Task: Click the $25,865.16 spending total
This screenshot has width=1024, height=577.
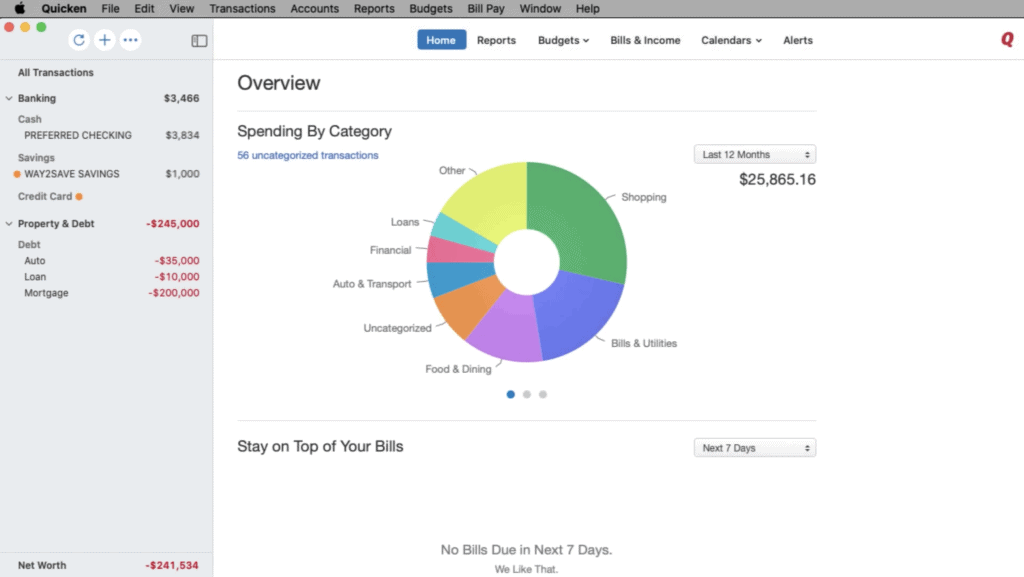Action: pyautogui.click(x=777, y=179)
